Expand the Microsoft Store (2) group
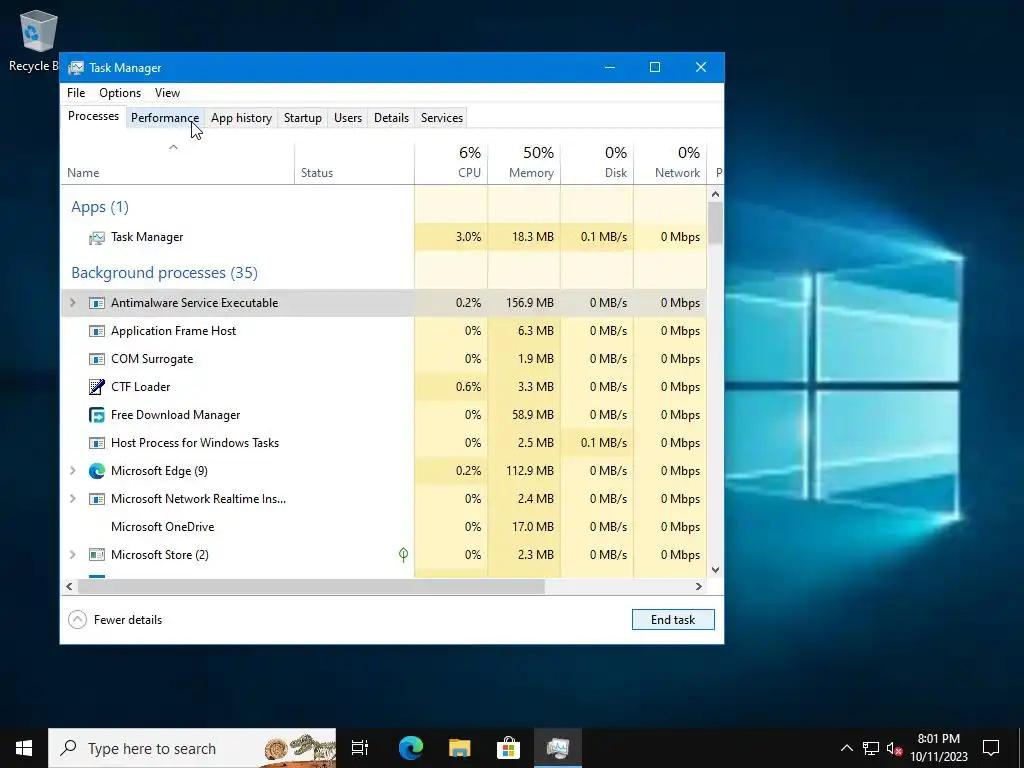The height and width of the screenshot is (768, 1024). (x=72, y=555)
